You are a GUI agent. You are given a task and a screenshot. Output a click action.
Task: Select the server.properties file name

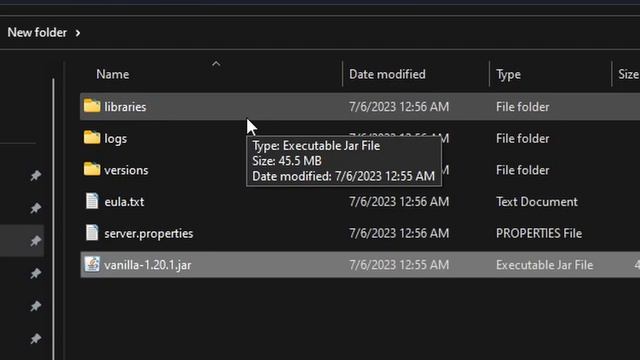149,233
